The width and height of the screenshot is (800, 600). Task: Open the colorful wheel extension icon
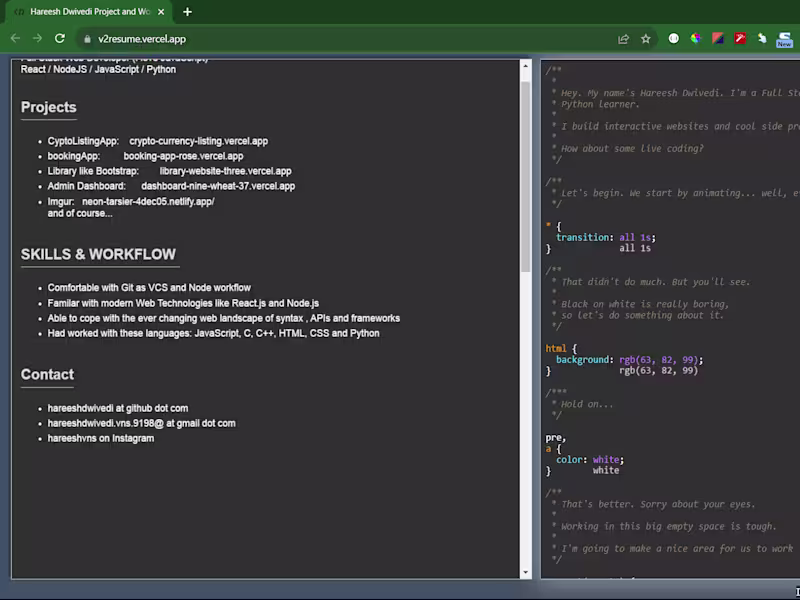(696, 39)
